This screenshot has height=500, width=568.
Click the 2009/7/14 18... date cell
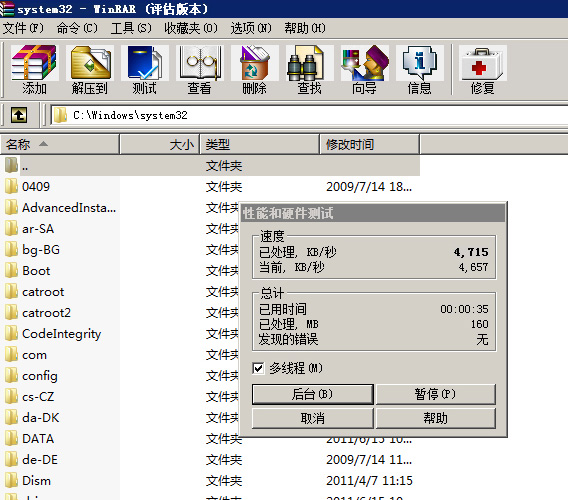[x=369, y=187]
